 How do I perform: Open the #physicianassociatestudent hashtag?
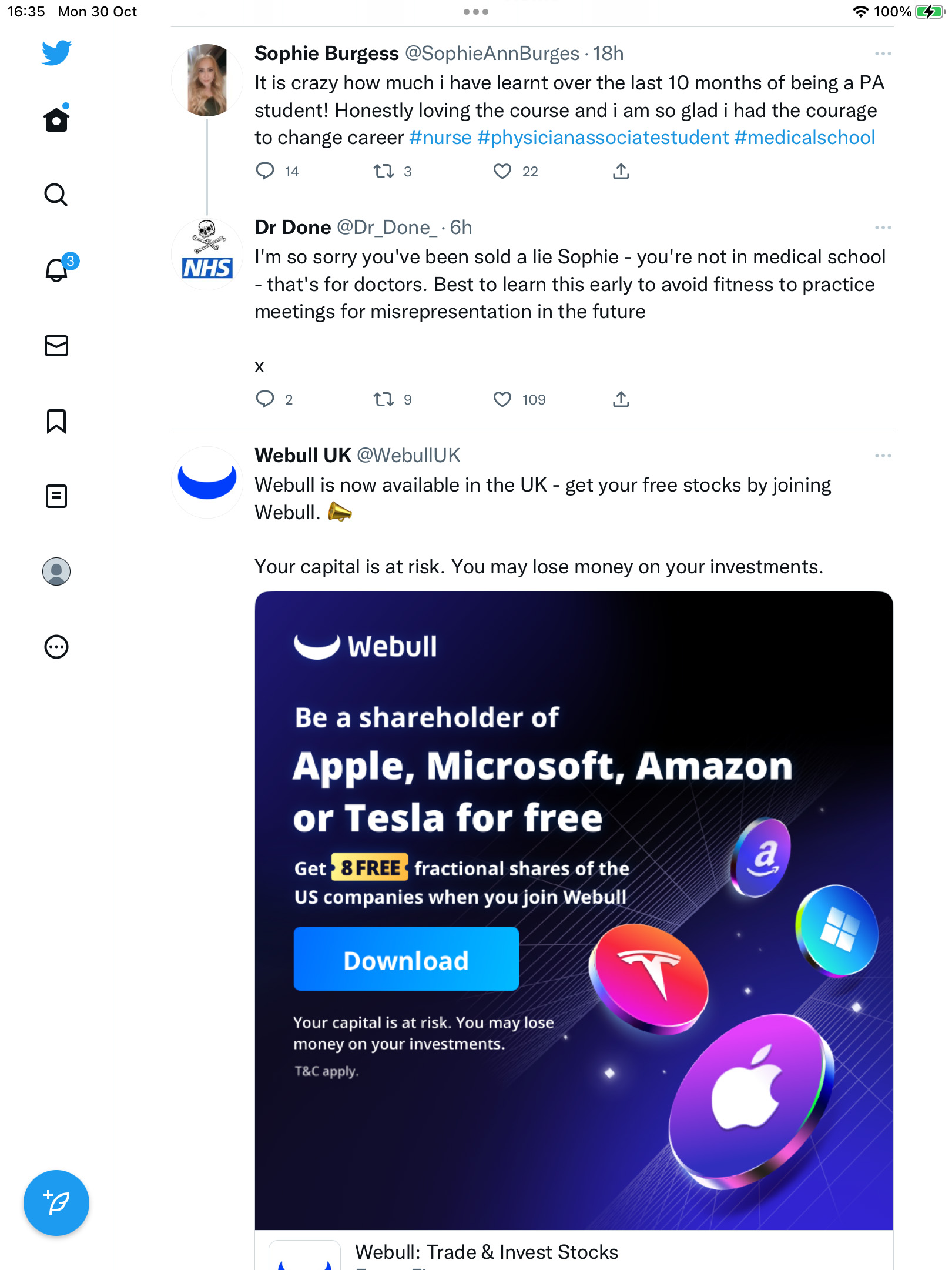(603, 138)
